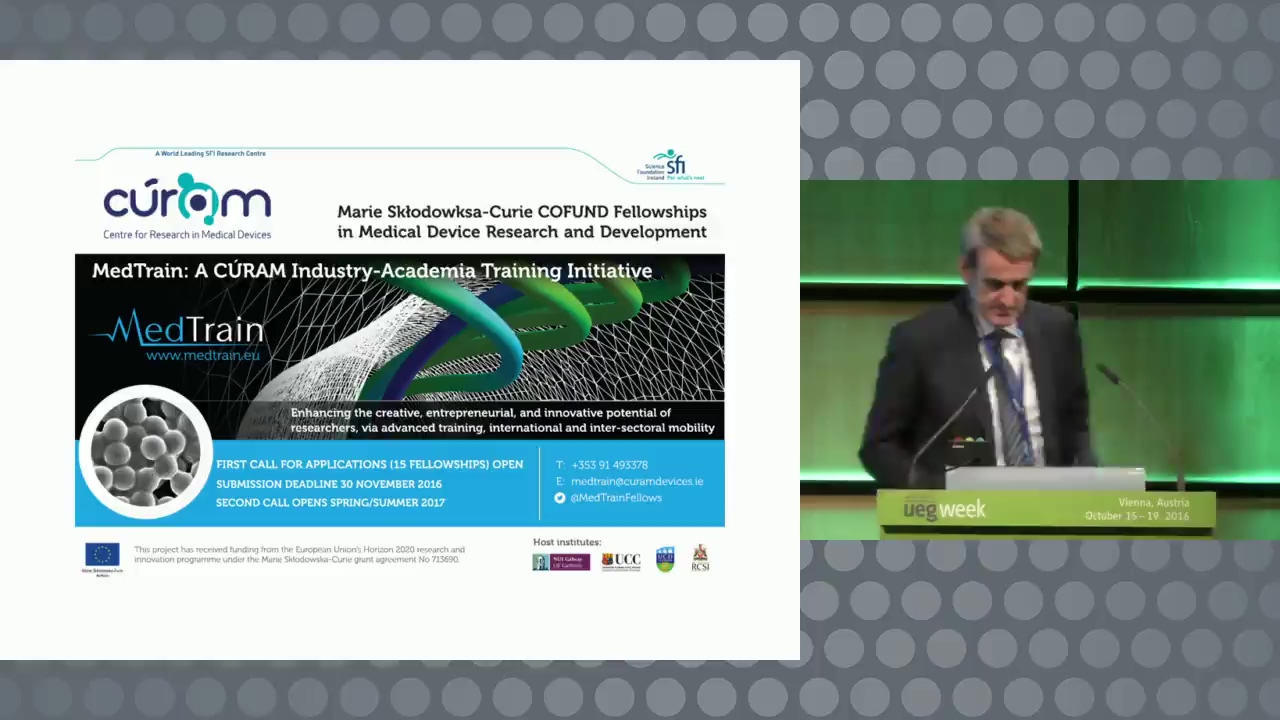Click the CÚRAM logo on the slide

(187, 199)
